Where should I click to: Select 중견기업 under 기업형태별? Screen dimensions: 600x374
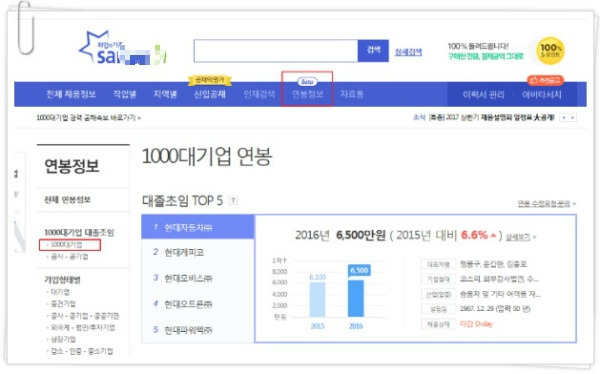pos(63,304)
